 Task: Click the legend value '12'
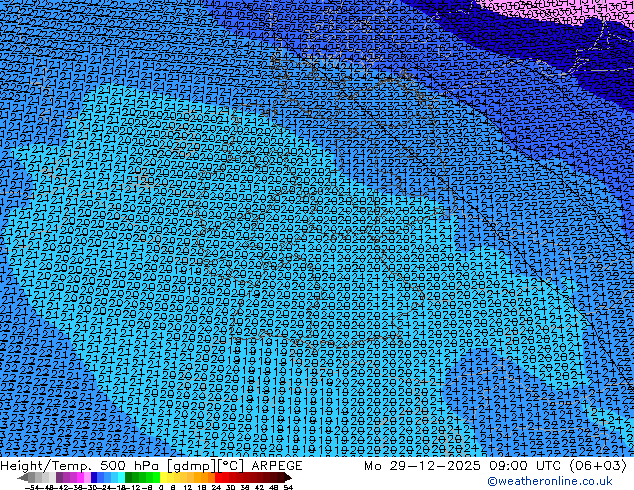[188, 487]
